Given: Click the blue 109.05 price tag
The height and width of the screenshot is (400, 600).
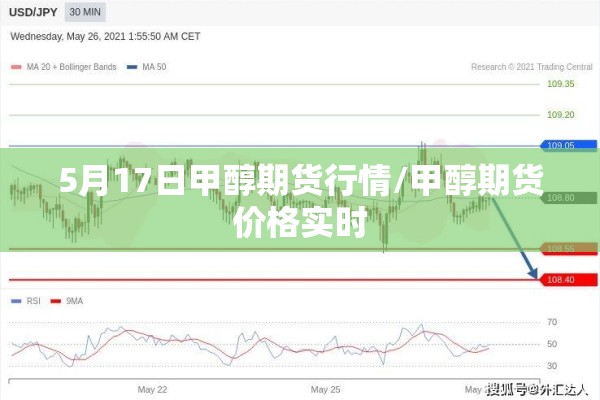Looking at the screenshot, I should [x=569, y=145].
